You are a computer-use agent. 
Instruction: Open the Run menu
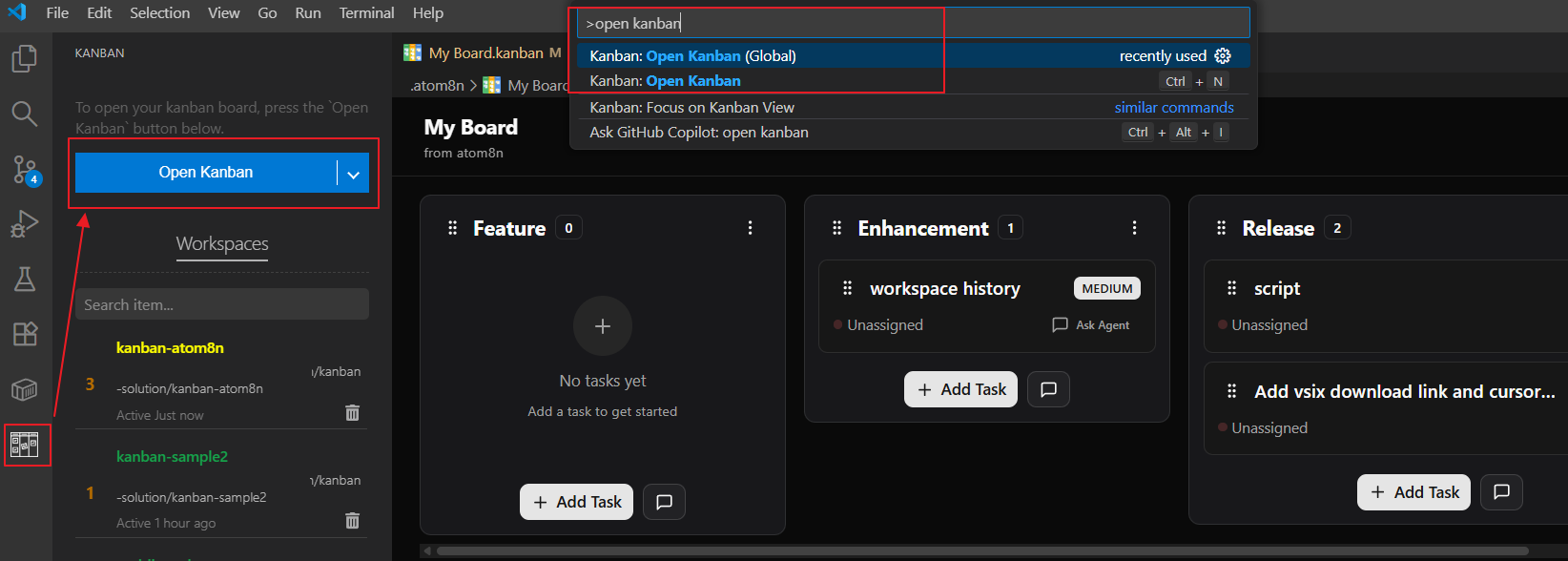pos(308,13)
